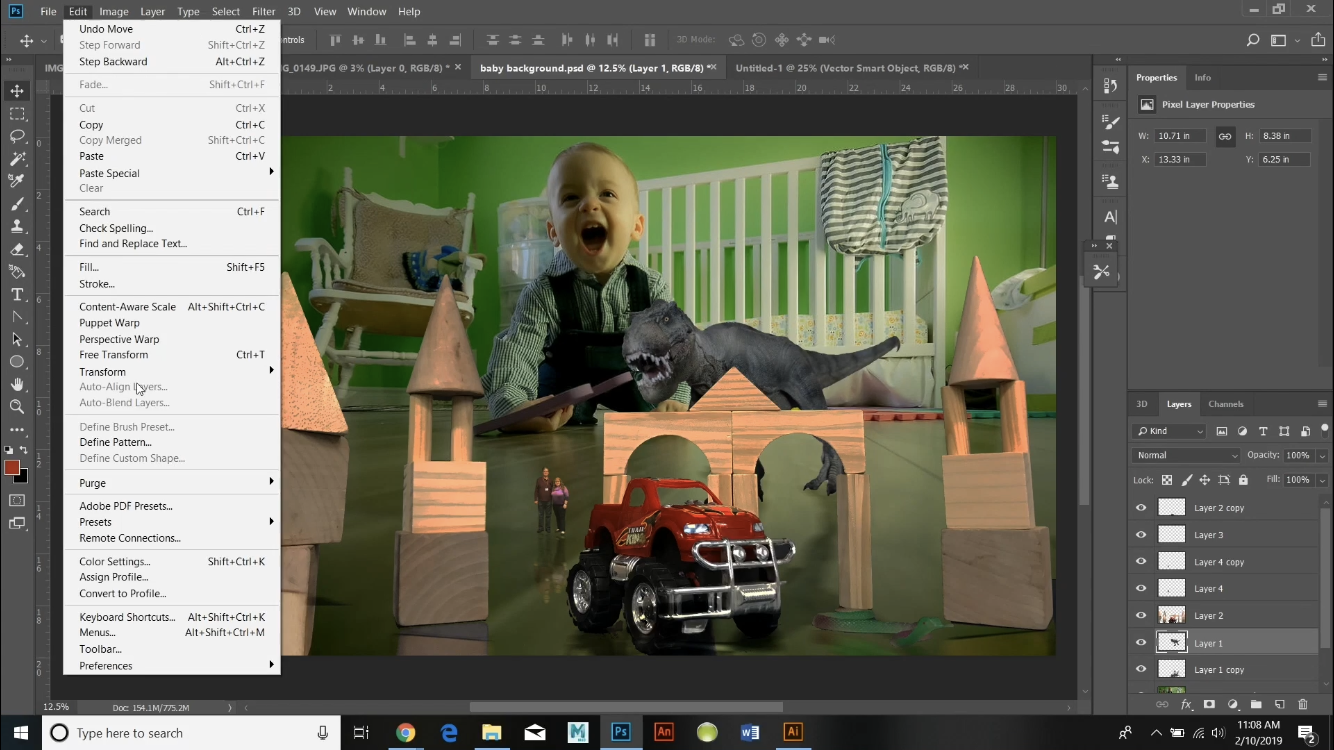Activate the baby background.psd document tab
Viewport: 1334px width, 750px height.
point(597,67)
